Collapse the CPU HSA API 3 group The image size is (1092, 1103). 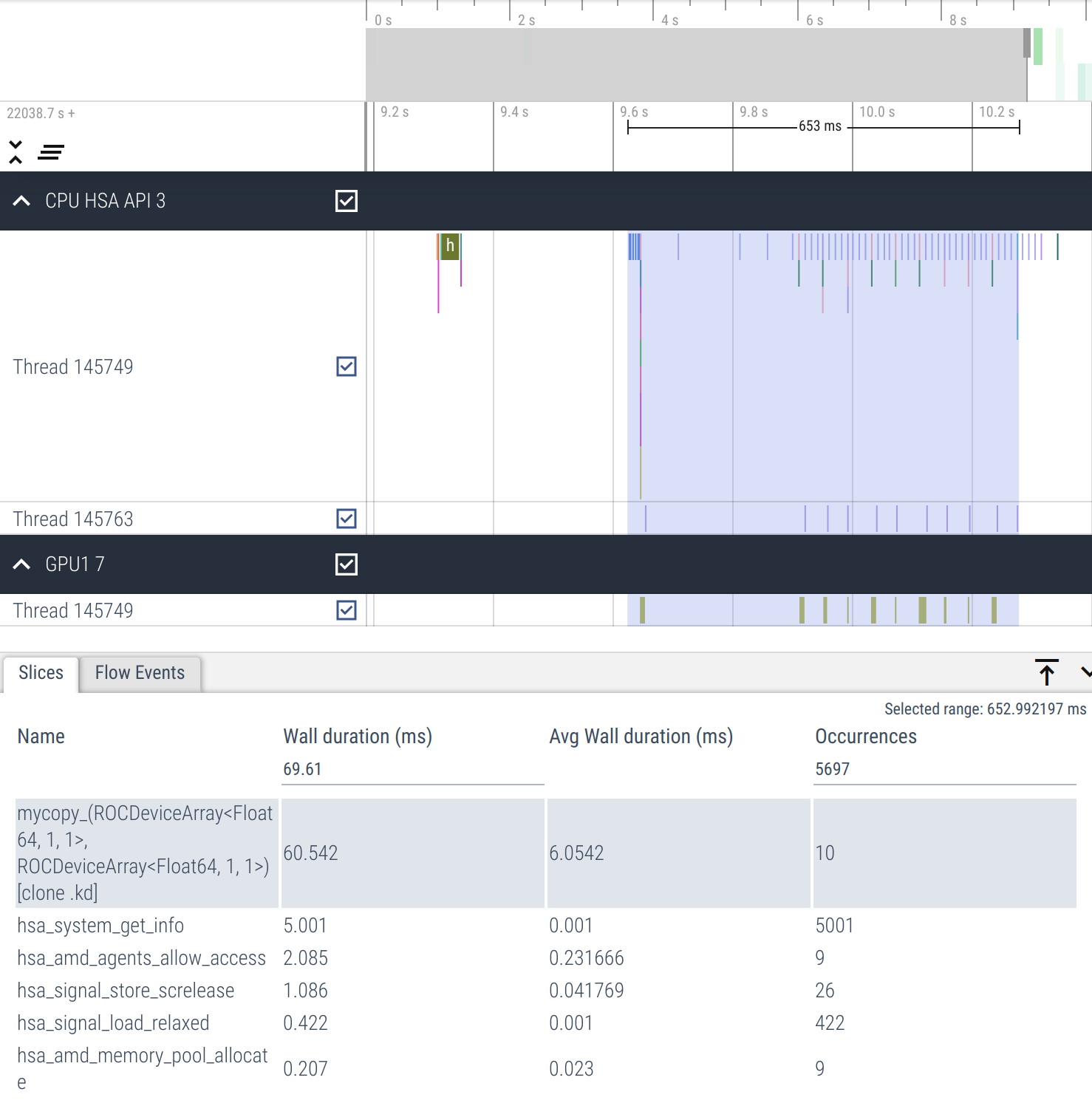tap(22, 201)
